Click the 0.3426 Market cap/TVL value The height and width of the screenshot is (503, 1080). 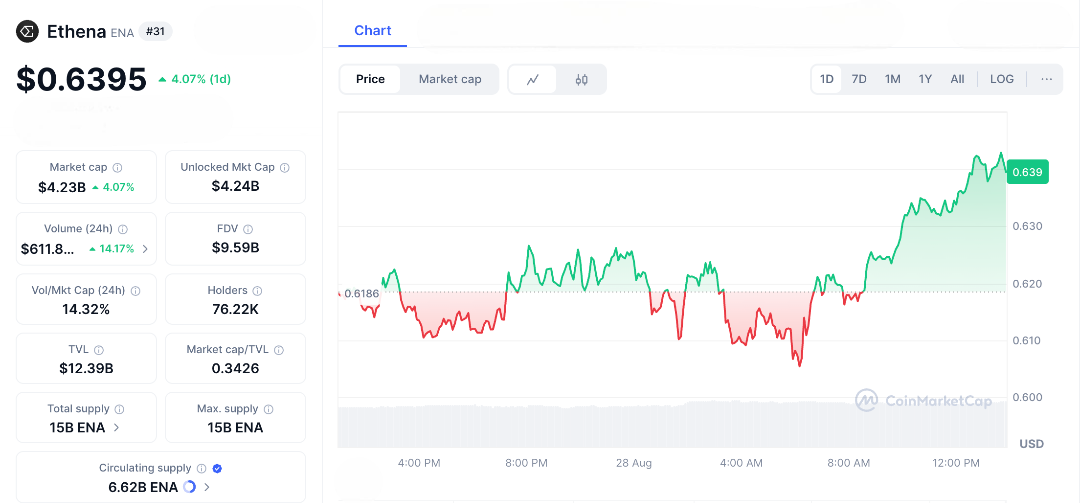(236, 369)
